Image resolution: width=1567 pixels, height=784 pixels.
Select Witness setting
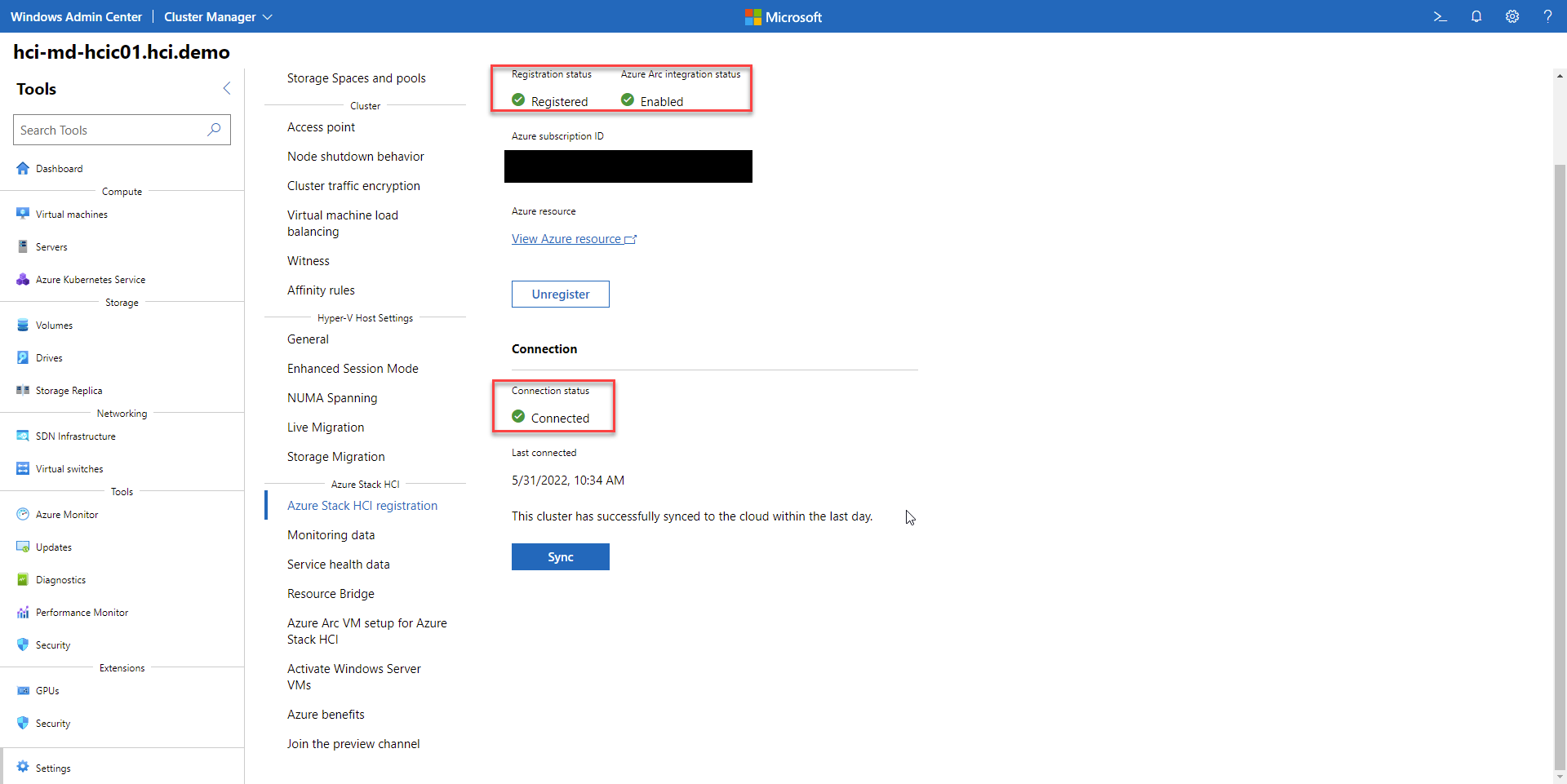click(x=309, y=261)
